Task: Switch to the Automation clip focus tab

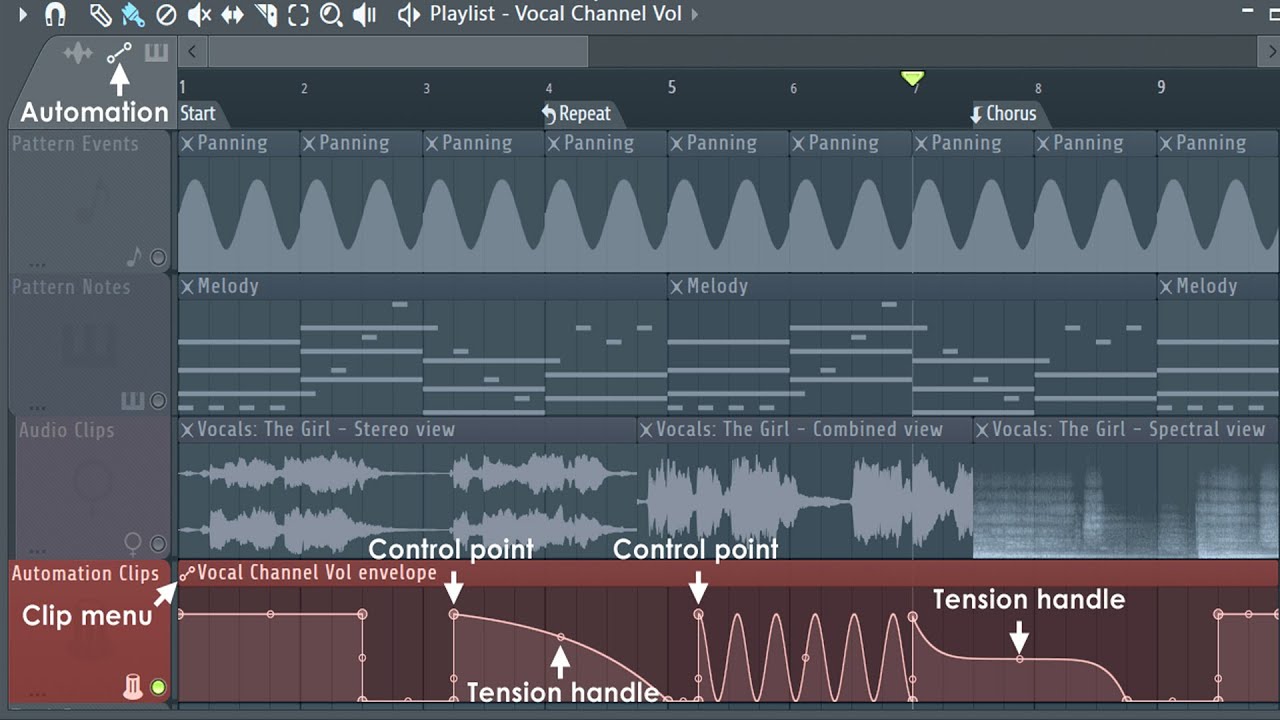Action: 119,53
